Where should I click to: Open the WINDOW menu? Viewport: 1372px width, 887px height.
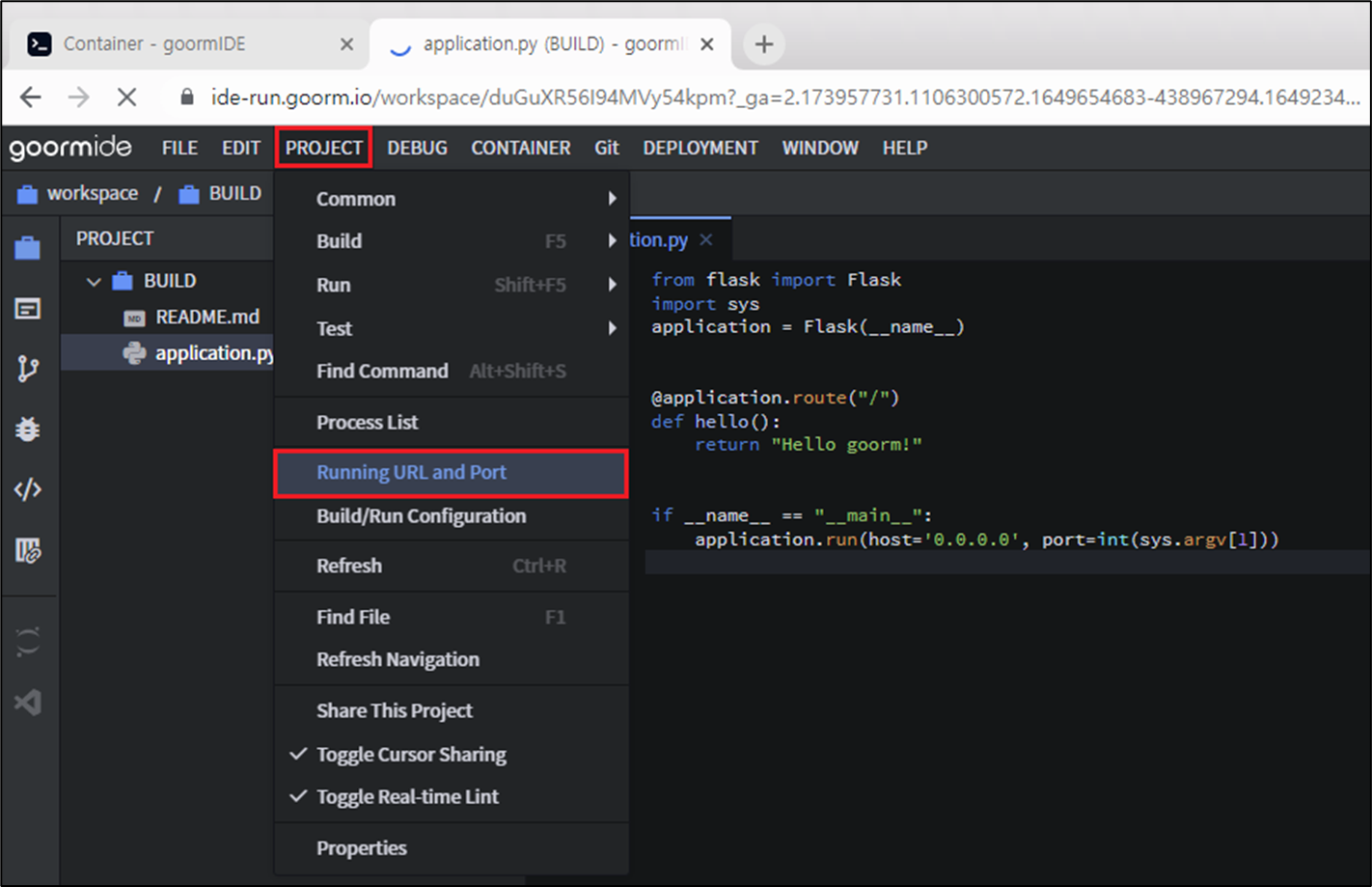coord(820,148)
